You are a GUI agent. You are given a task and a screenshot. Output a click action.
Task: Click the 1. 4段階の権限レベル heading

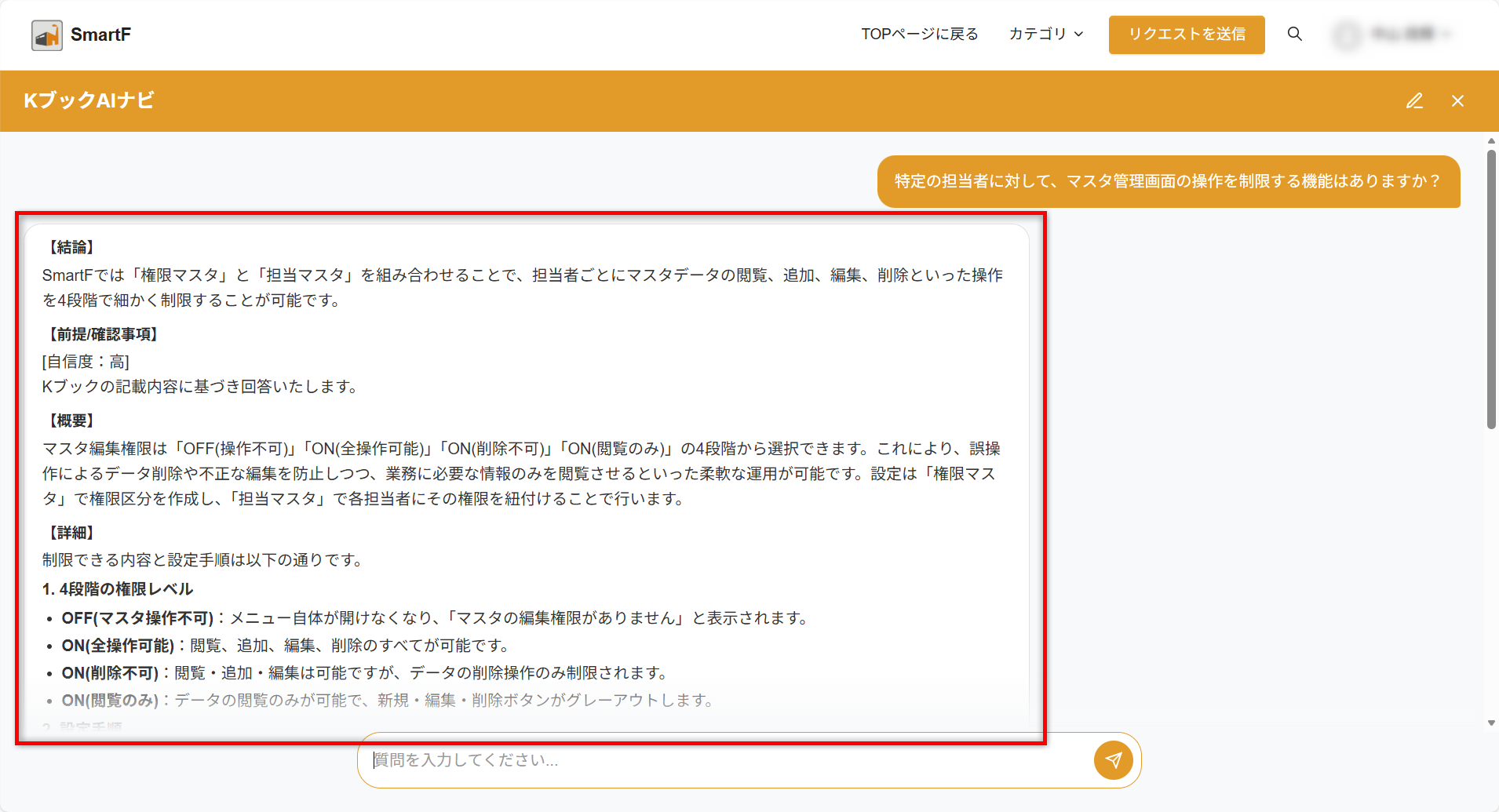pos(118,589)
